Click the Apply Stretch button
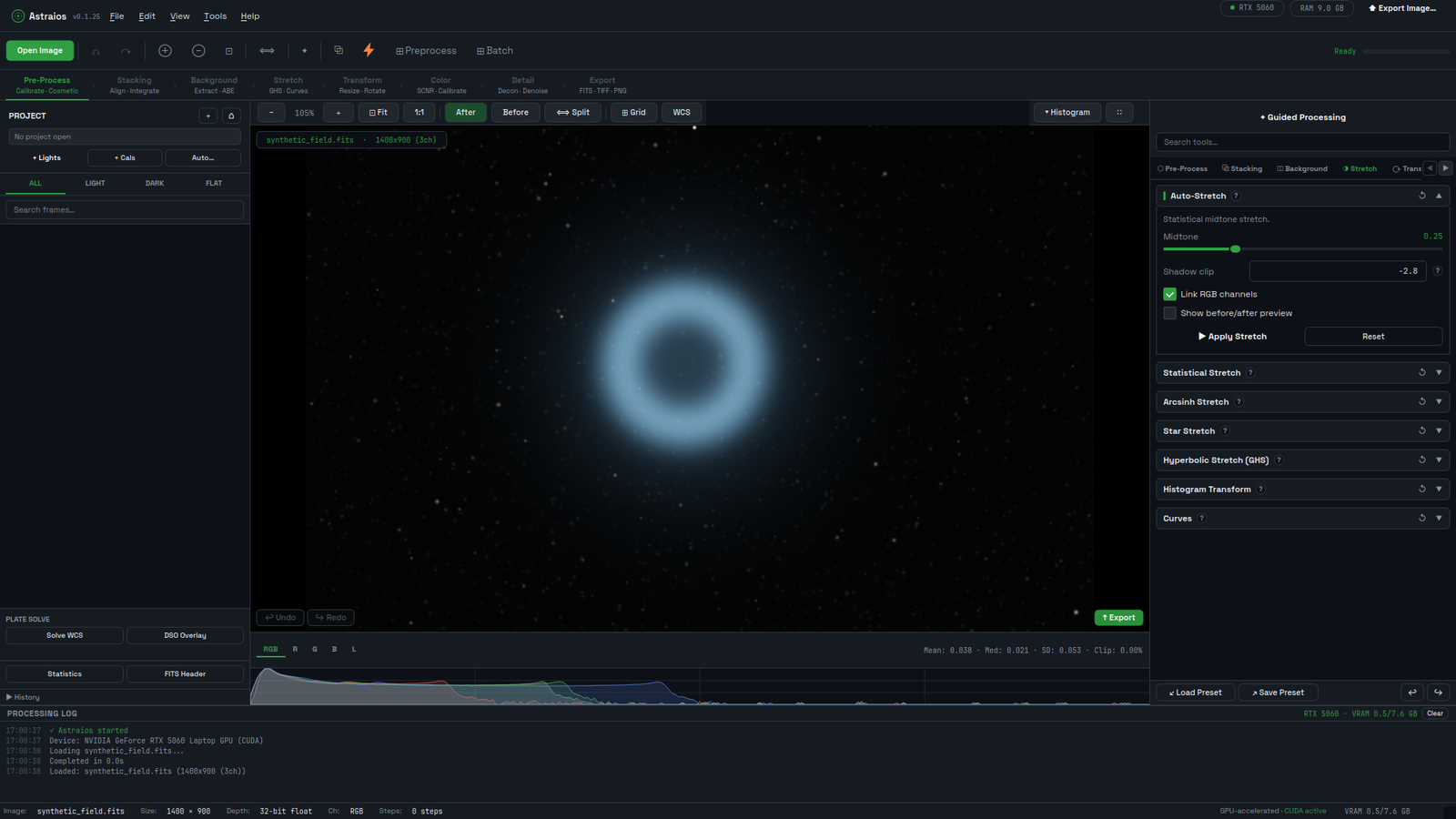 pyautogui.click(x=1232, y=337)
